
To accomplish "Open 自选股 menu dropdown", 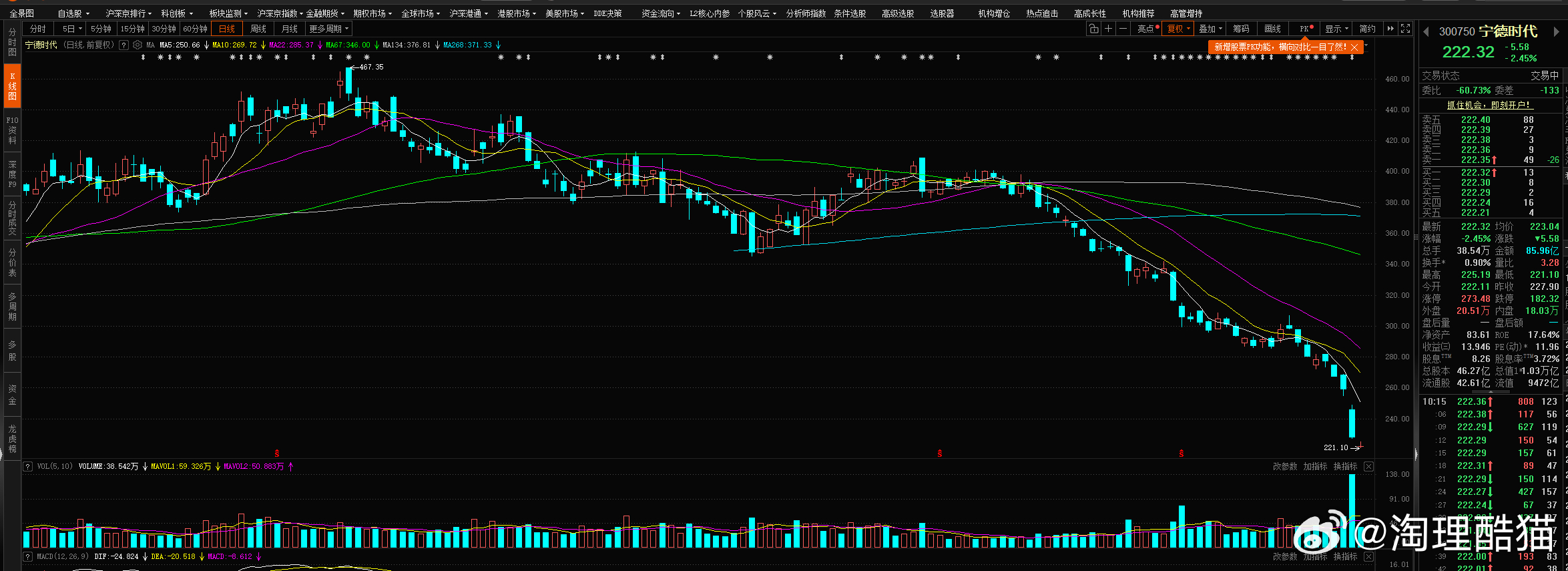I will pyautogui.click(x=73, y=13).
